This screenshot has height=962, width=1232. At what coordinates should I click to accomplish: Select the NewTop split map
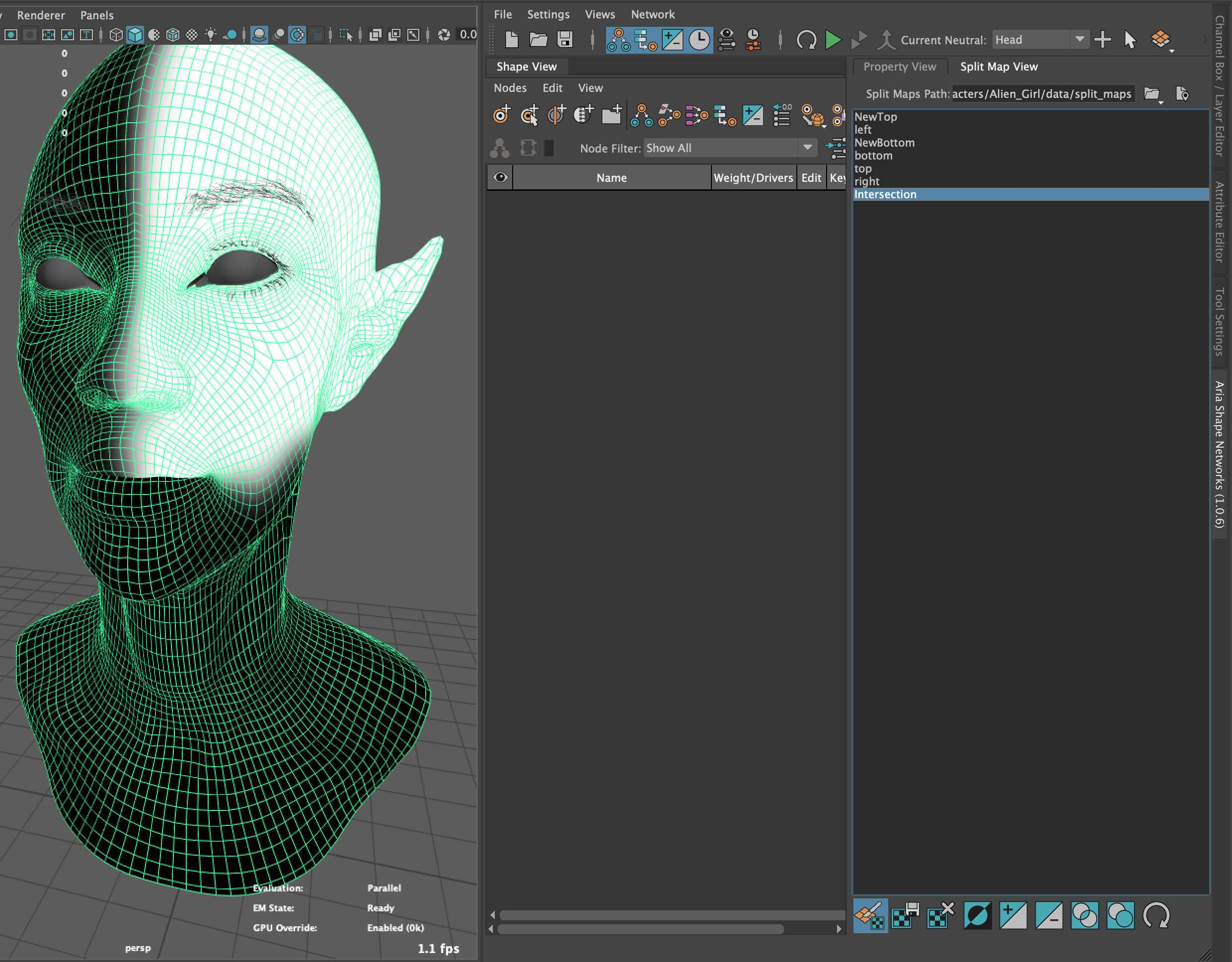[x=1031, y=117]
